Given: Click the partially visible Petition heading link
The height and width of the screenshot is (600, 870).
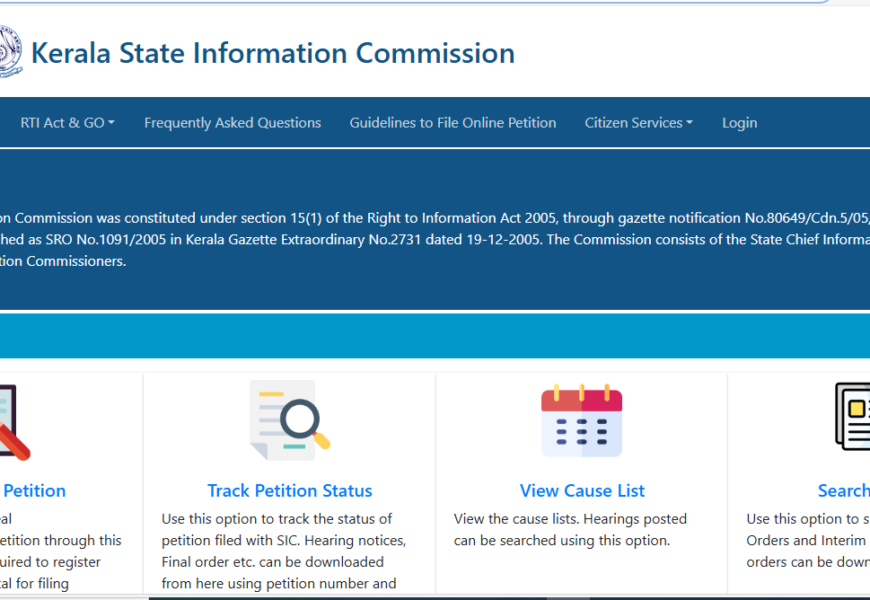Looking at the screenshot, I should [x=34, y=491].
